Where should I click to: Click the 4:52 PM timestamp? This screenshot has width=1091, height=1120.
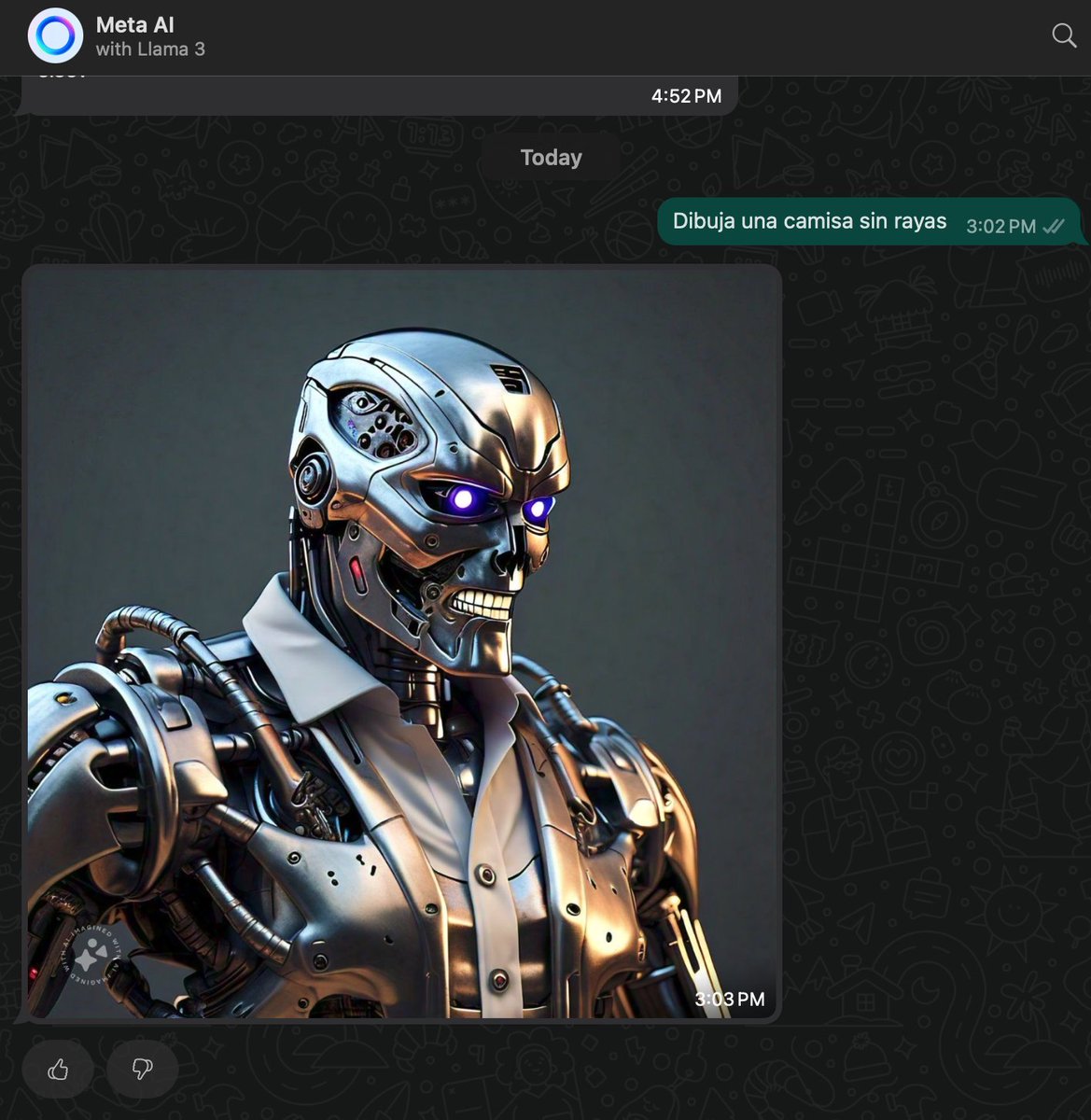(x=686, y=96)
